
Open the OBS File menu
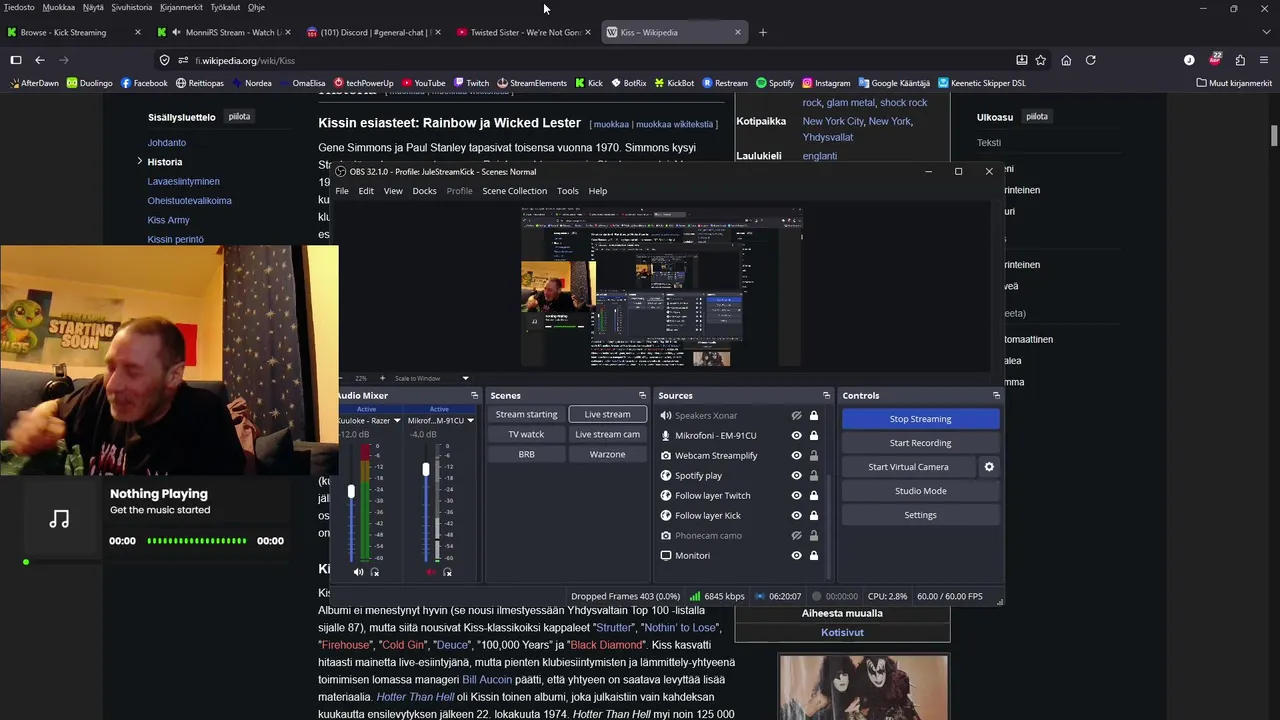point(342,191)
